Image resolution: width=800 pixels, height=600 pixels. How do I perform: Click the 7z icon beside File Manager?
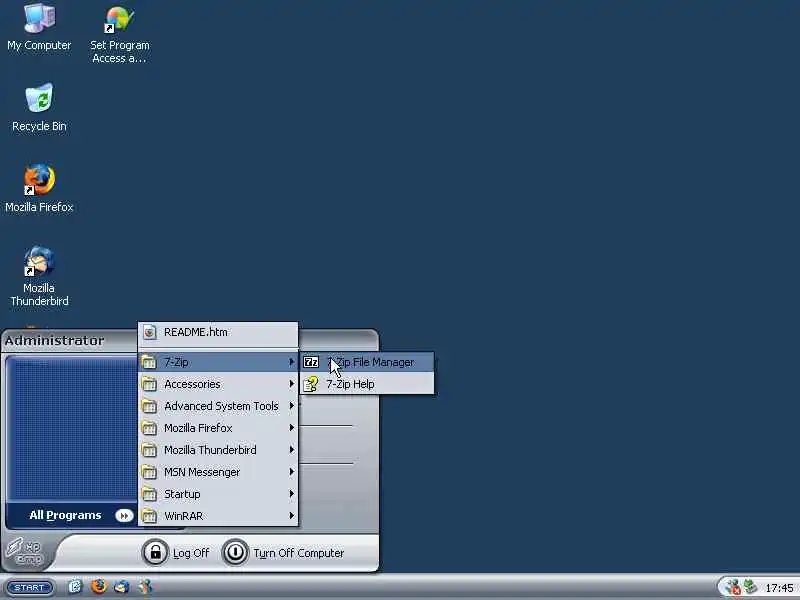tap(311, 362)
